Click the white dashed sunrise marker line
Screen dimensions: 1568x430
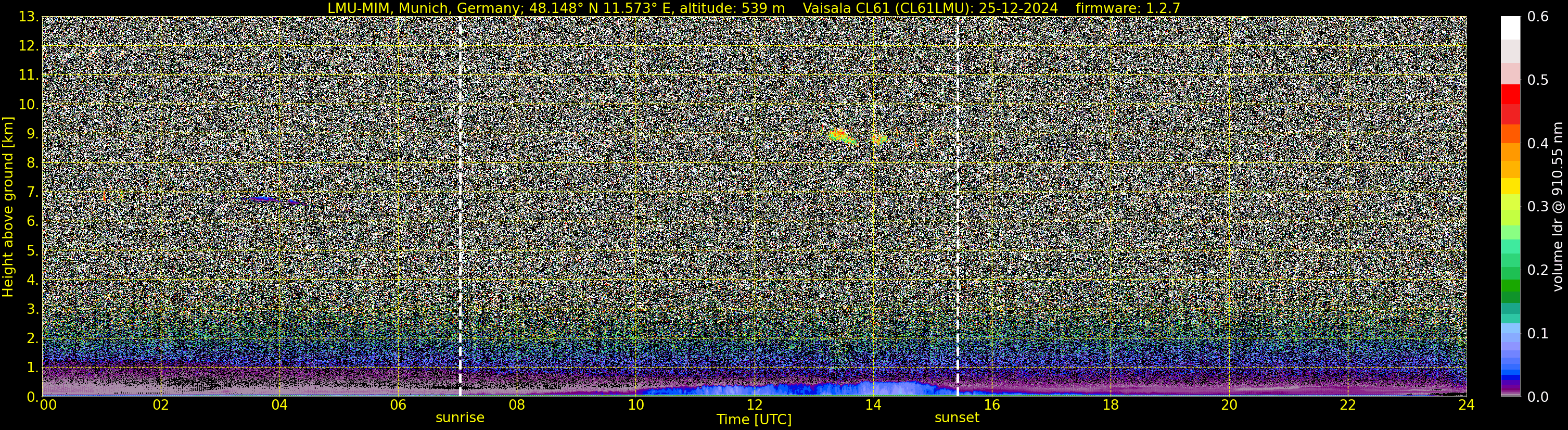click(460, 207)
